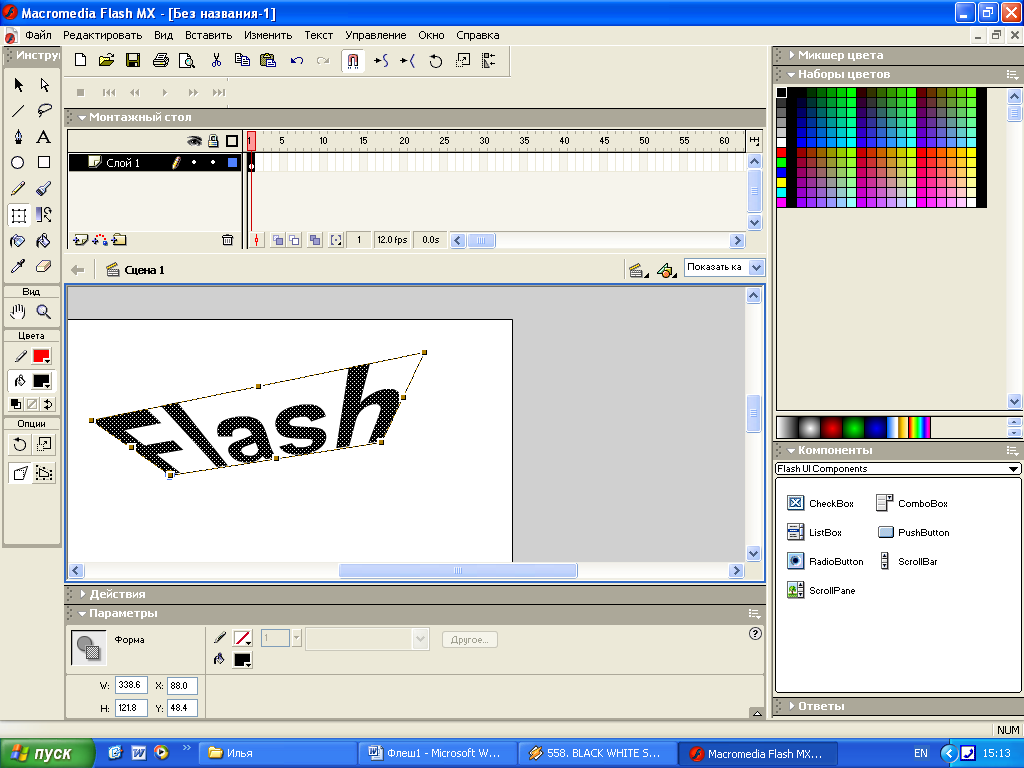Toggle the Distort modifier option
Viewport: 1024px width, 768px height.
[20, 473]
